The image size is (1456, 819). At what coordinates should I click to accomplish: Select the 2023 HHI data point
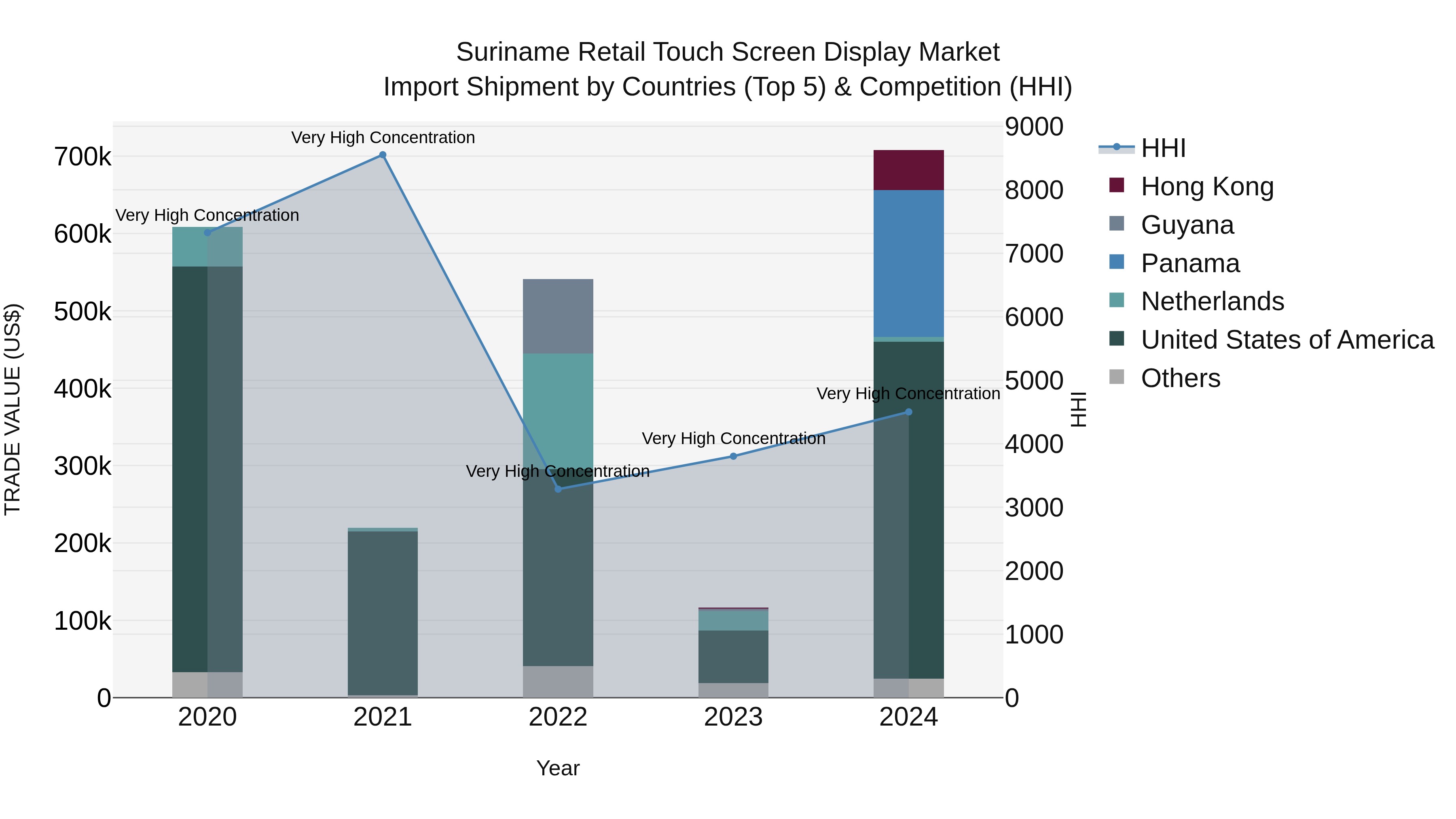[733, 456]
